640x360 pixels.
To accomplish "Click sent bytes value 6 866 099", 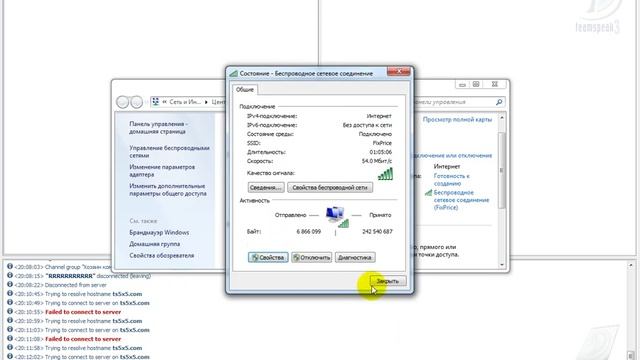I will point(309,231).
